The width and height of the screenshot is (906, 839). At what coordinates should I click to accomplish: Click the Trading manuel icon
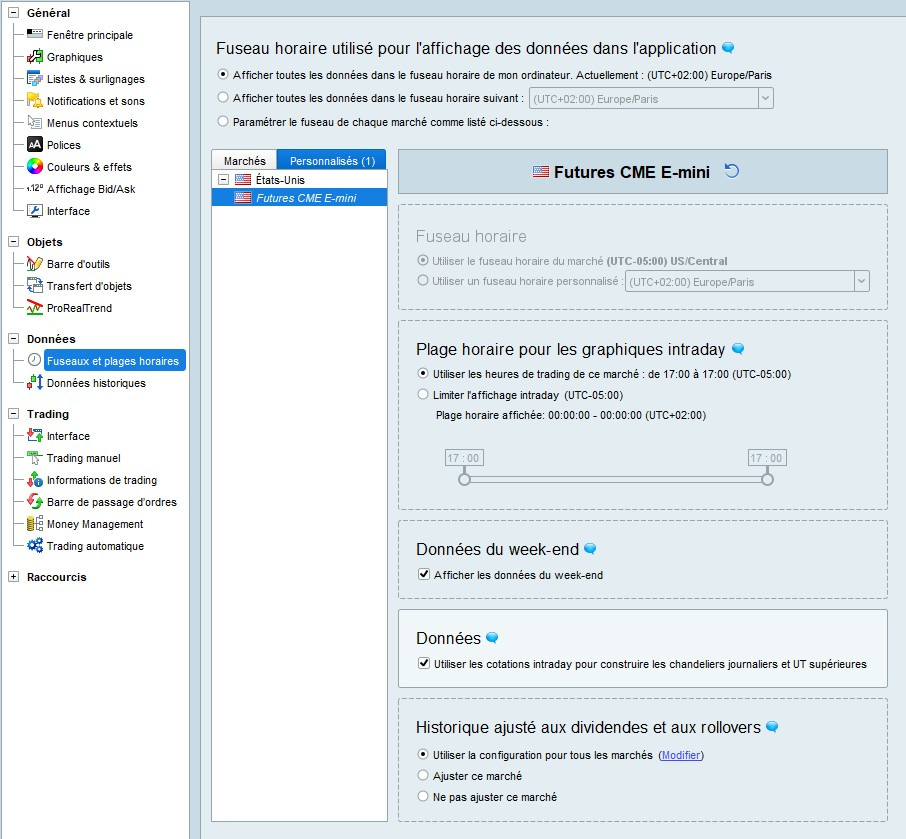click(35, 457)
